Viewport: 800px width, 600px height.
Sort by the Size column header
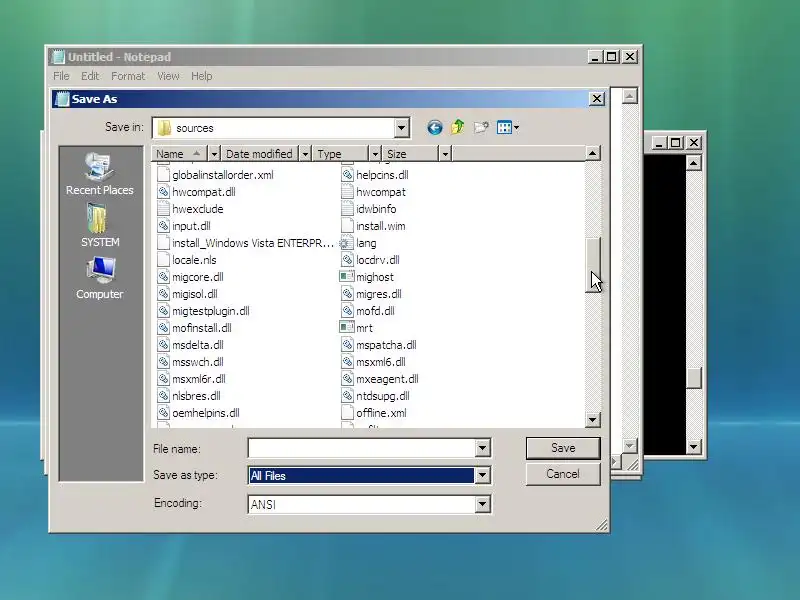pos(410,154)
